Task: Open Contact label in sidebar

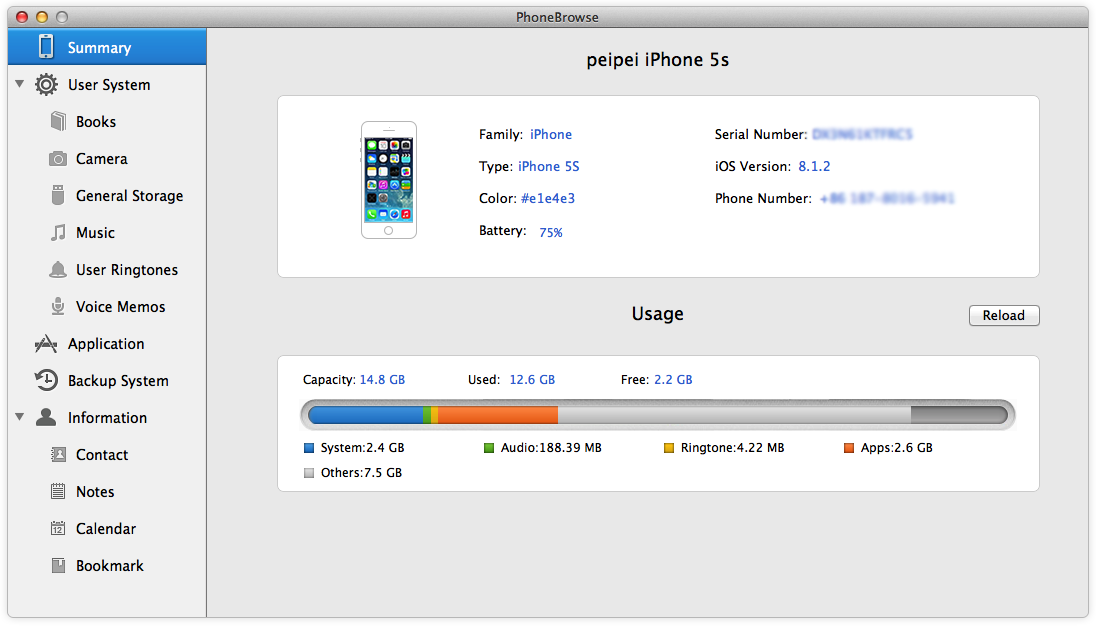Action: 101,455
